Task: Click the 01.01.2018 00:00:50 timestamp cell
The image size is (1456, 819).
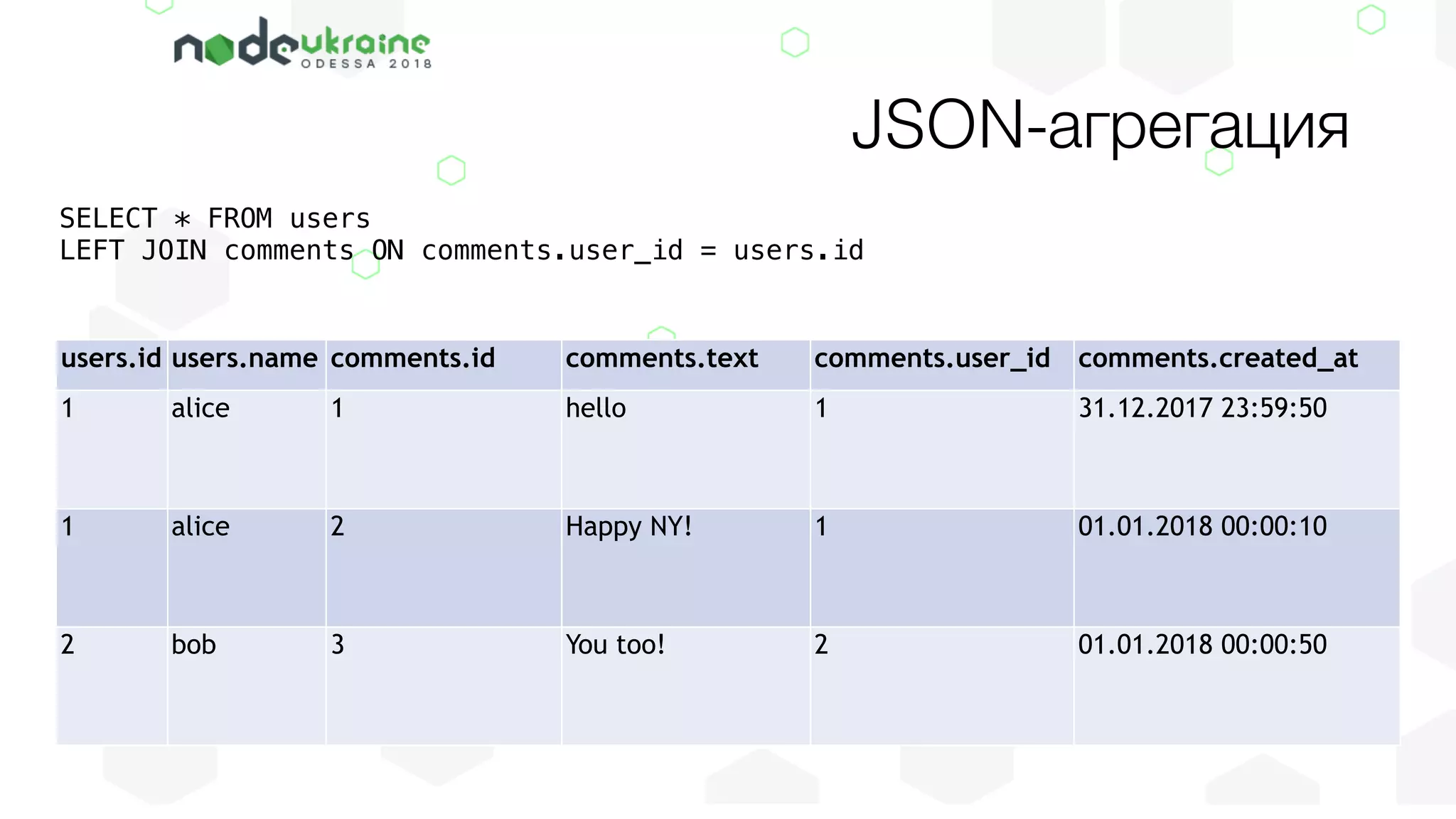Action: click(x=1237, y=686)
